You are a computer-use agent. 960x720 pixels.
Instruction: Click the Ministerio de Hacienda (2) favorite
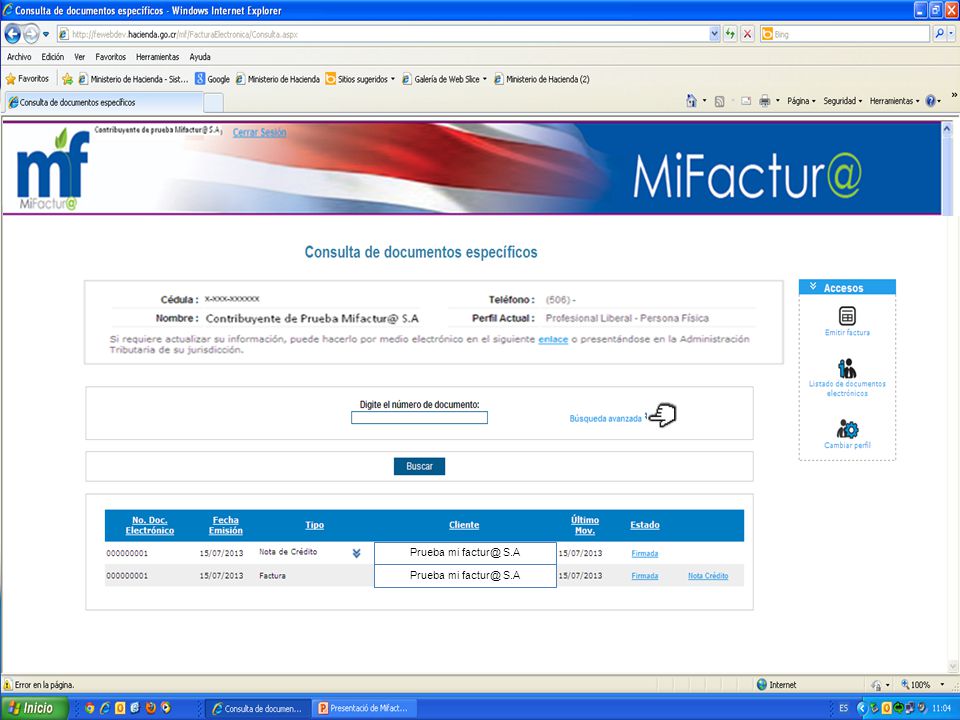[x=542, y=79]
